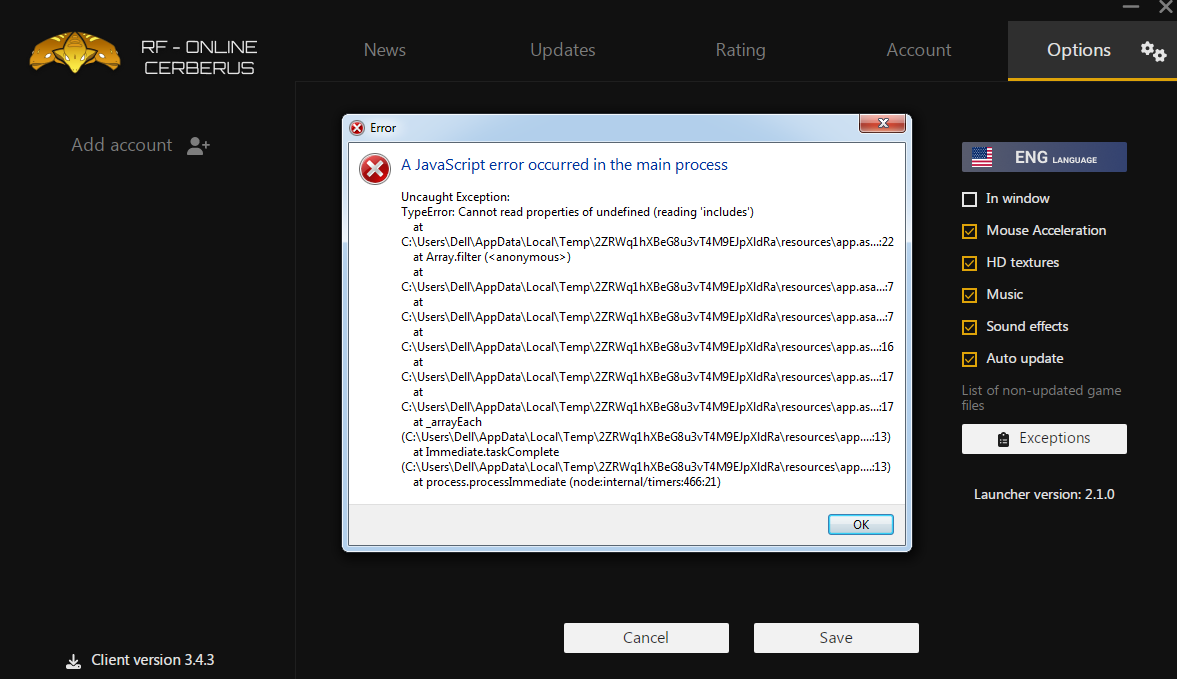The image size is (1177, 679).
Task: Toggle the Auto update checkbox
Action: (x=969, y=359)
